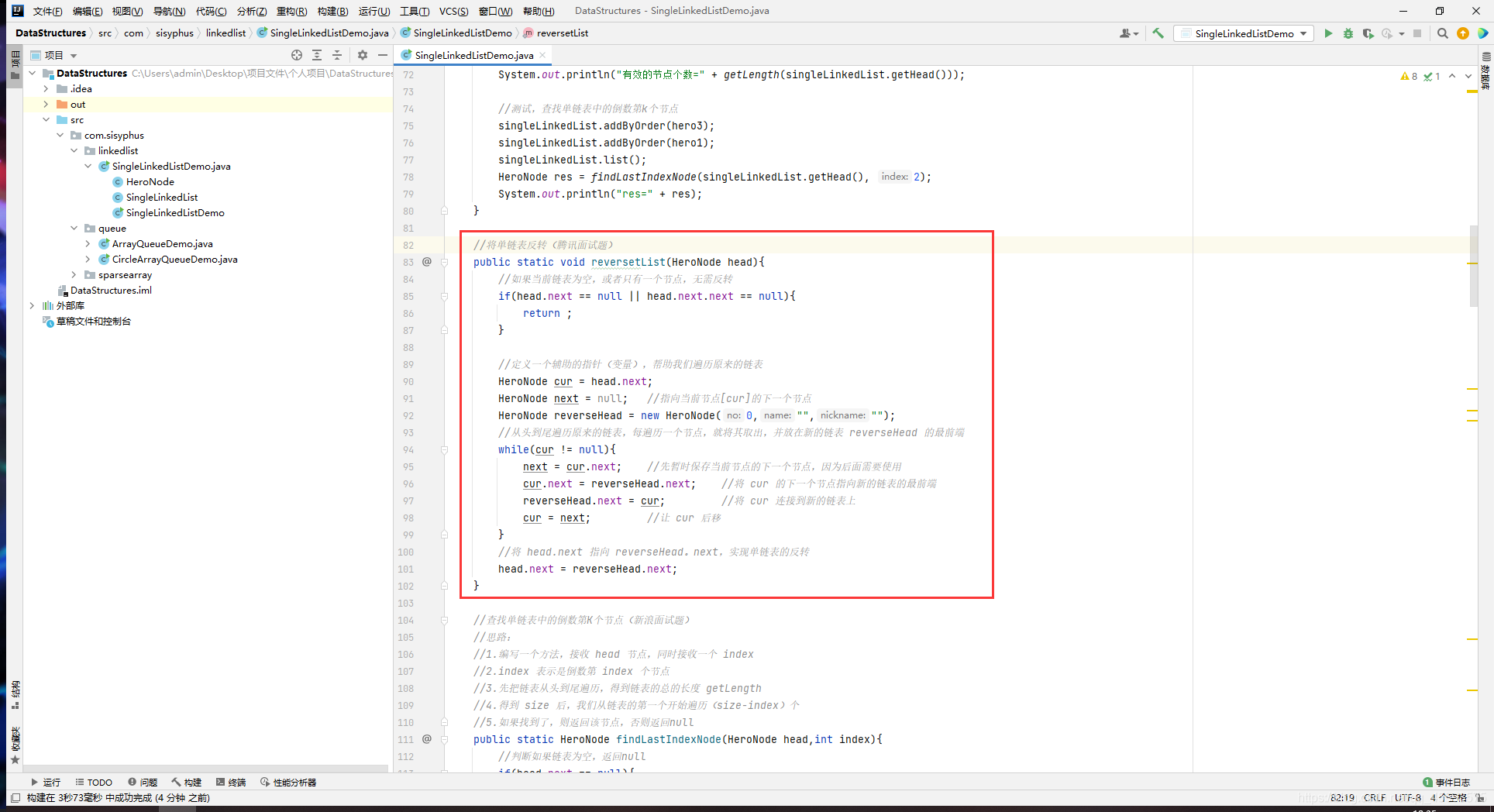1494x812 pixels.
Task: Open the 问题 Problems tool window
Action: (x=143, y=782)
